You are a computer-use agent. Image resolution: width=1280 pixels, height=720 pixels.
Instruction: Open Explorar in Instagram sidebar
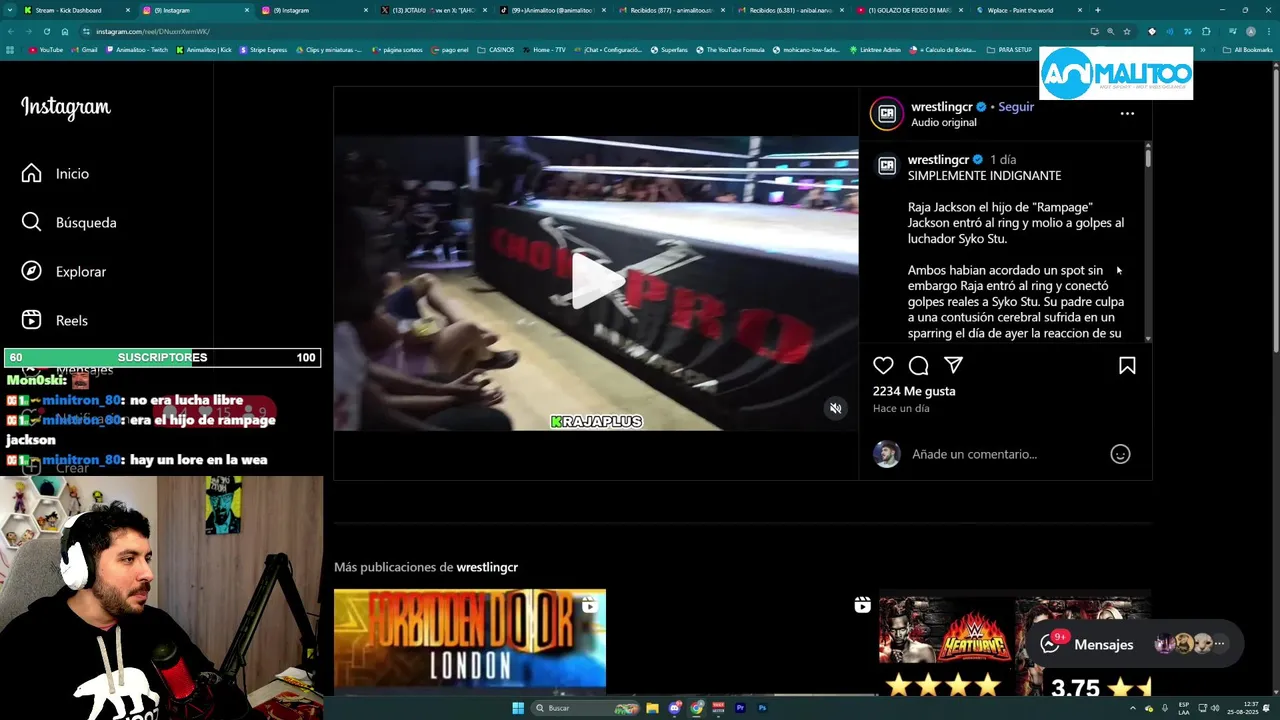click(x=63, y=272)
